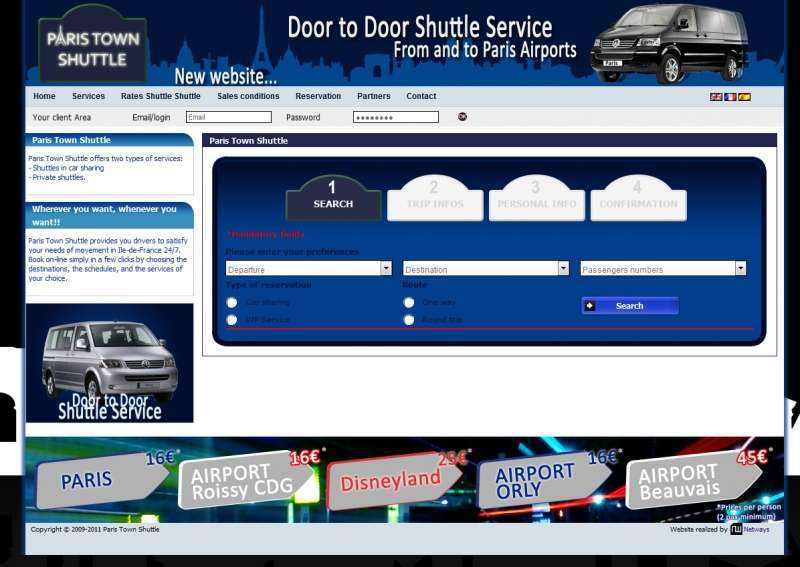
Task: Open the Passengers numbers dropdown
Action: pyautogui.click(x=663, y=268)
